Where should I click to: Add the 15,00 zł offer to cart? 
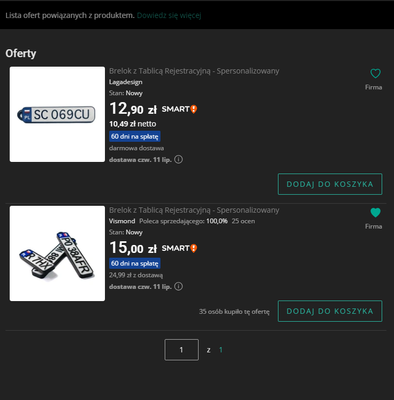coord(330,311)
